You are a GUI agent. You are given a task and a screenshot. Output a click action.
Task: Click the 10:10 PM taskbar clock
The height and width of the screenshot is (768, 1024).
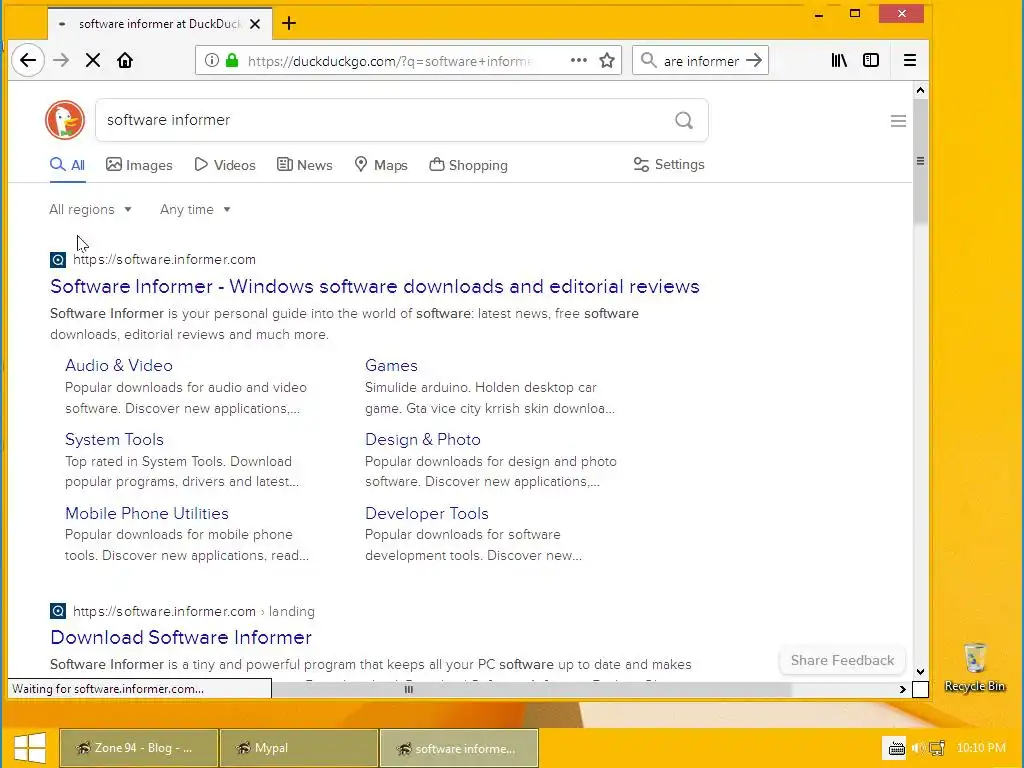pyautogui.click(x=981, y=748)
